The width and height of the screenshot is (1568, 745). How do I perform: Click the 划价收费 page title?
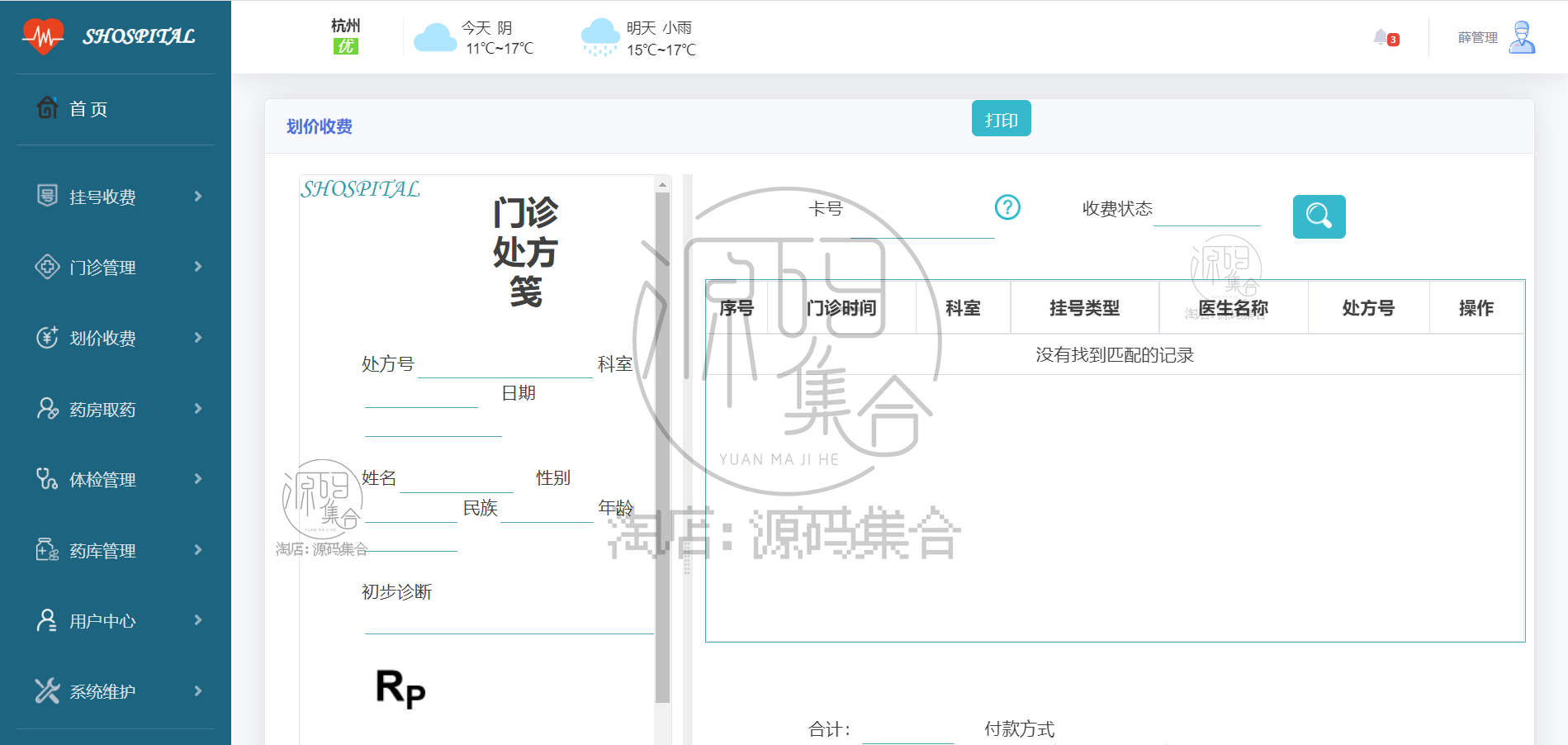click(320, 126)
